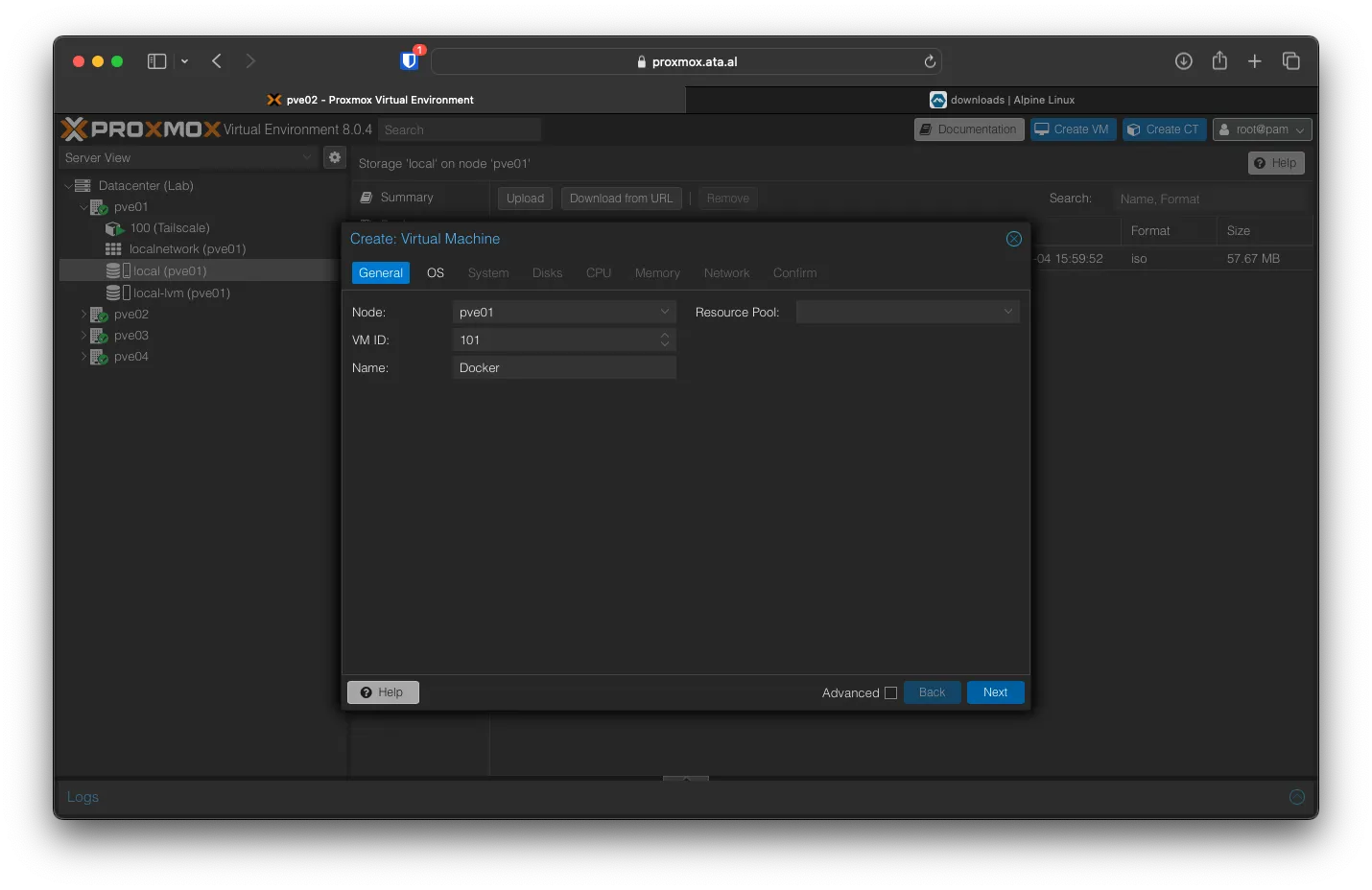
Task: Click the Proxmox header Search field
Action: click(x=460, y=129)
